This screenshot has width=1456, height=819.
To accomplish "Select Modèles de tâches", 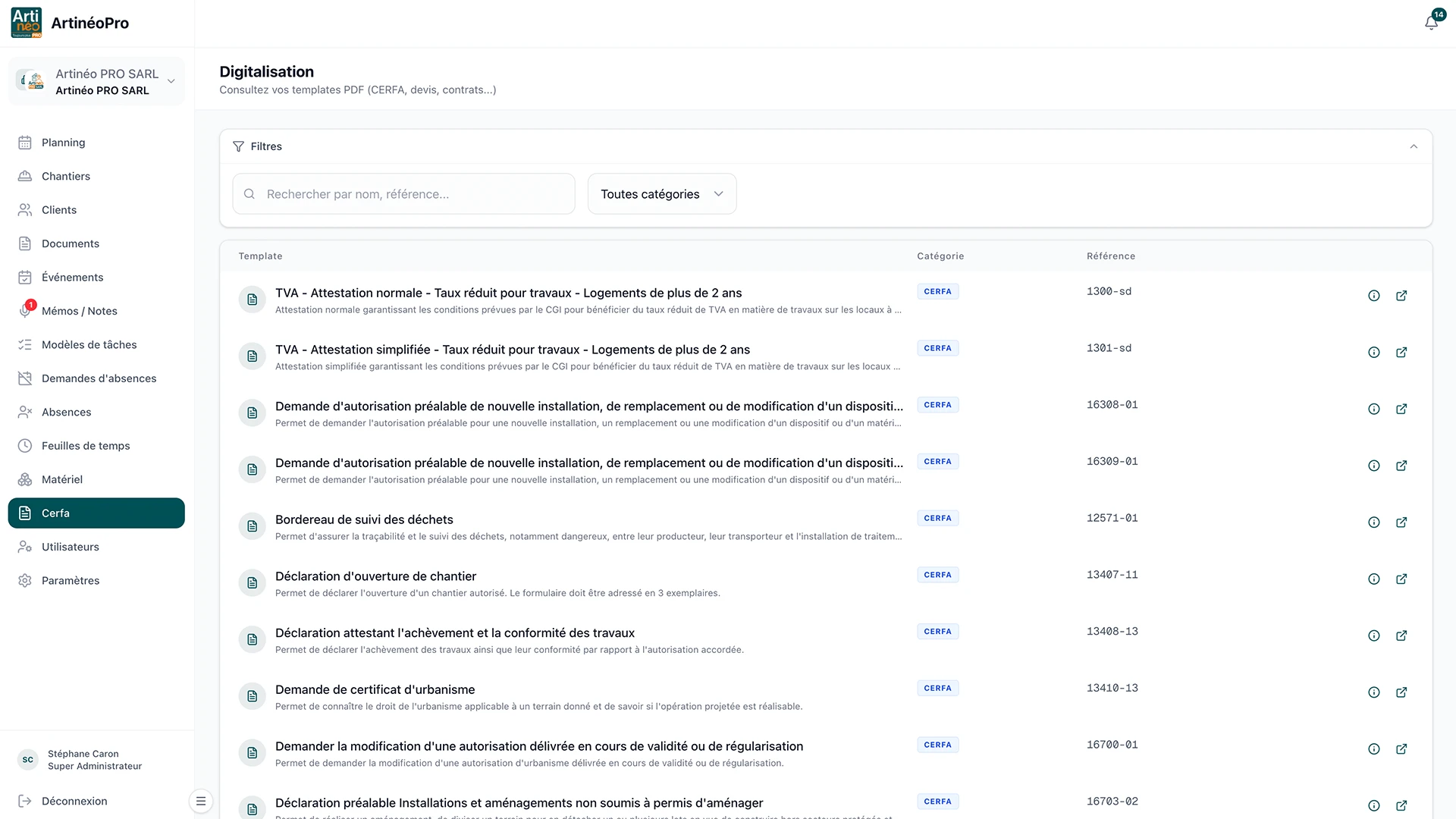I will [x=96, y=345].
